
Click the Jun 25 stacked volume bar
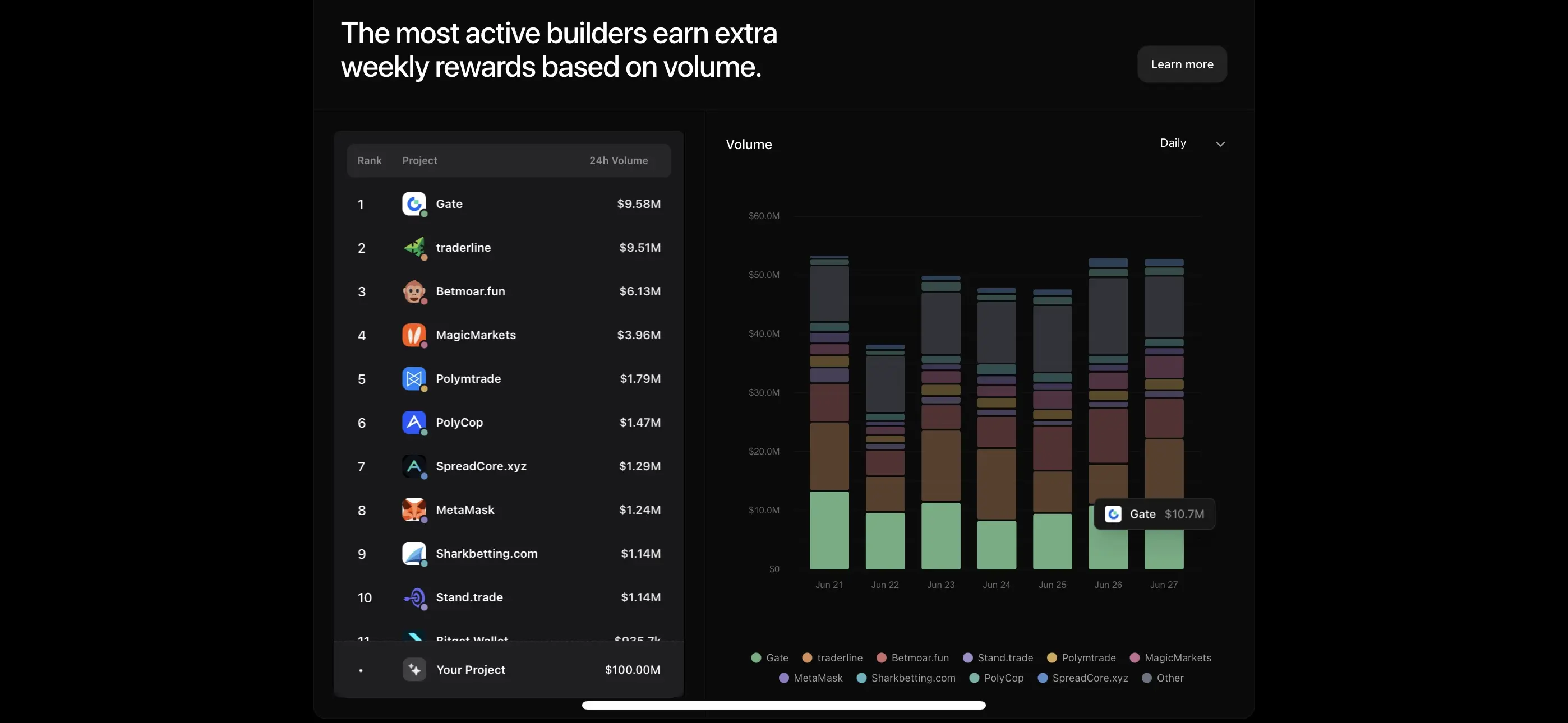1053,429
